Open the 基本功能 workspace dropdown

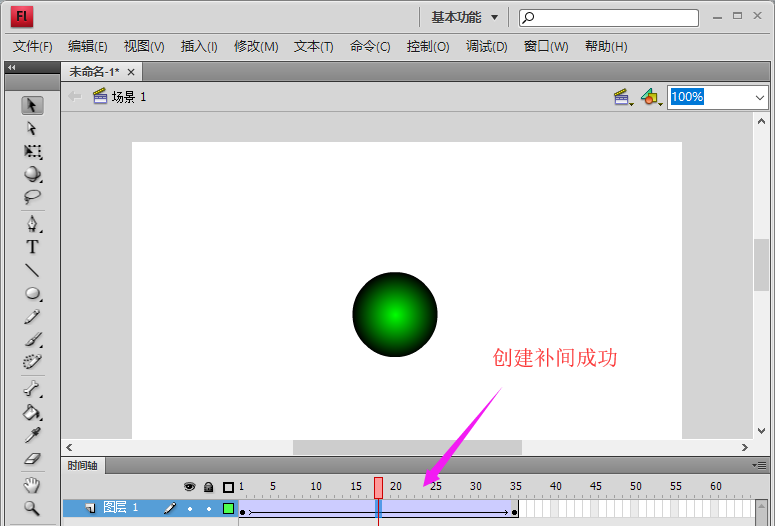click(x=465, y=17)
